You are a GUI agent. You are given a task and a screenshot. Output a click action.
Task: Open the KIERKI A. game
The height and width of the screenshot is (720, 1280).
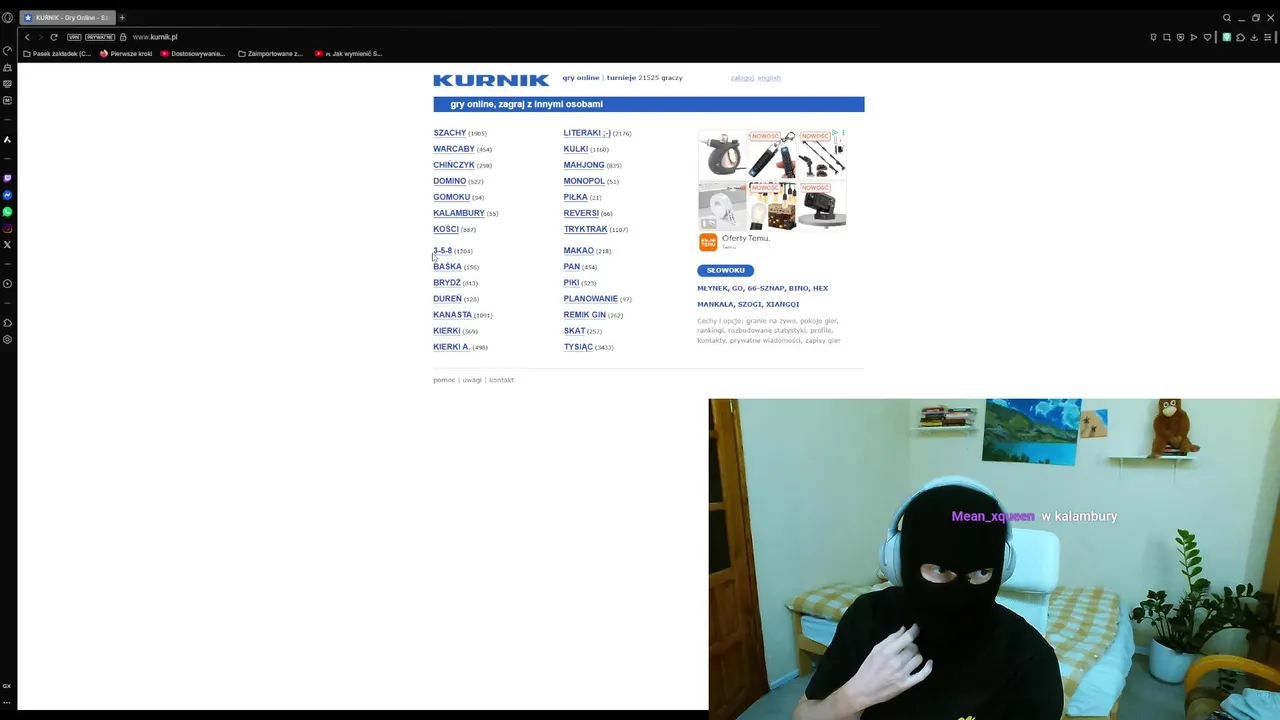click(451, 347)
